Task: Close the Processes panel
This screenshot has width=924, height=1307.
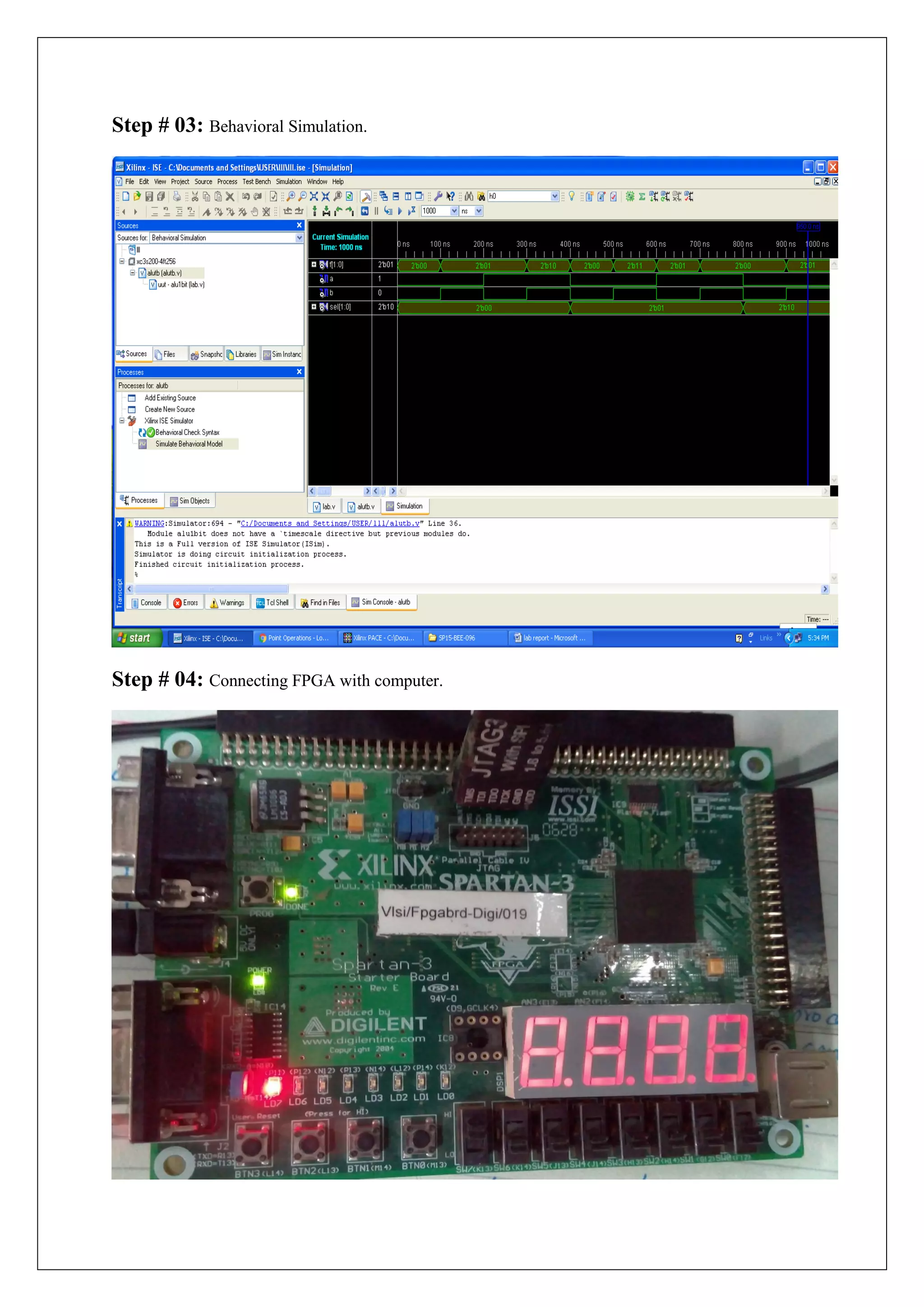Action: (x=299, y=372)
